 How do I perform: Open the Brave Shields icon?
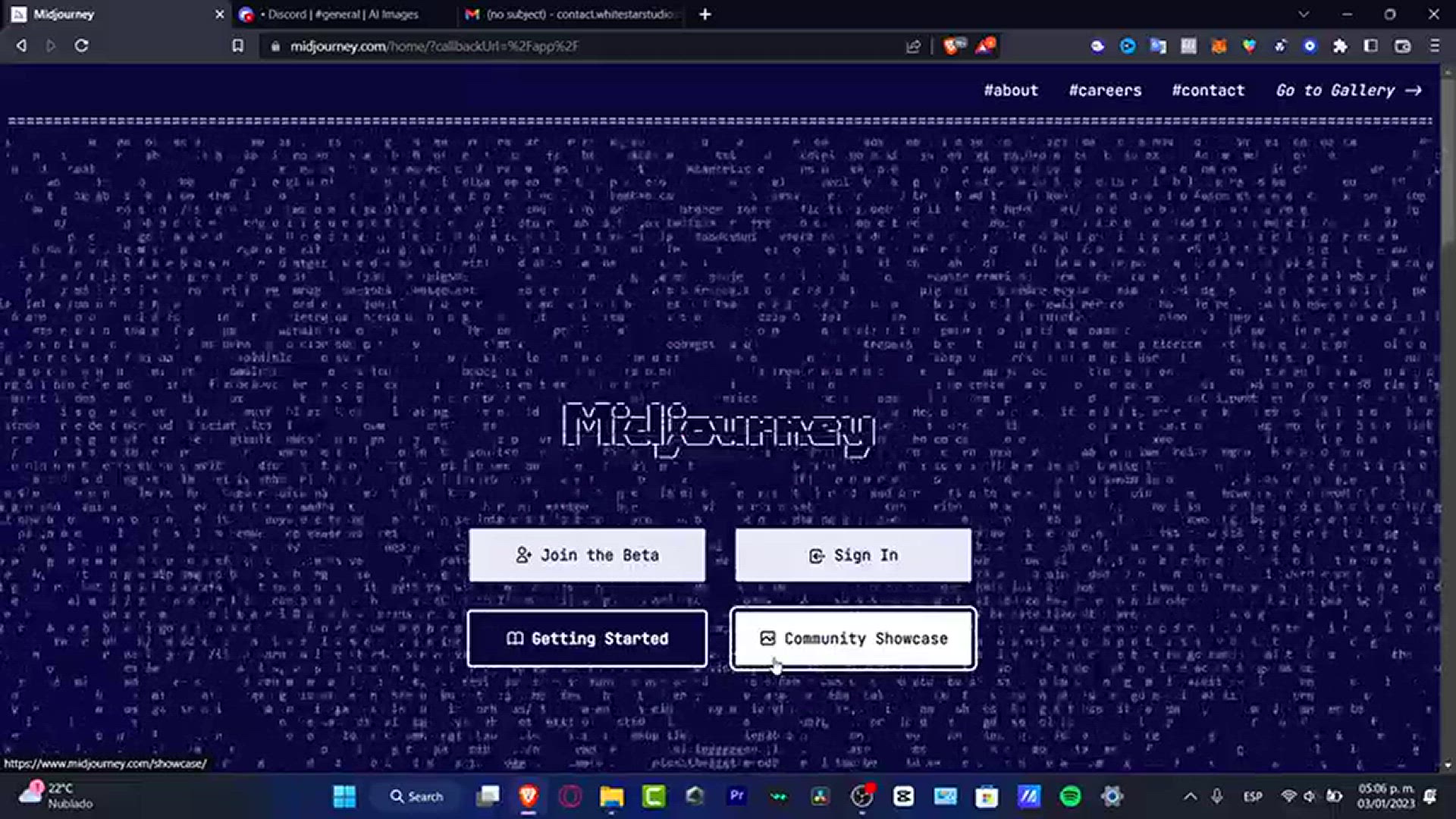tap(954, 46)
